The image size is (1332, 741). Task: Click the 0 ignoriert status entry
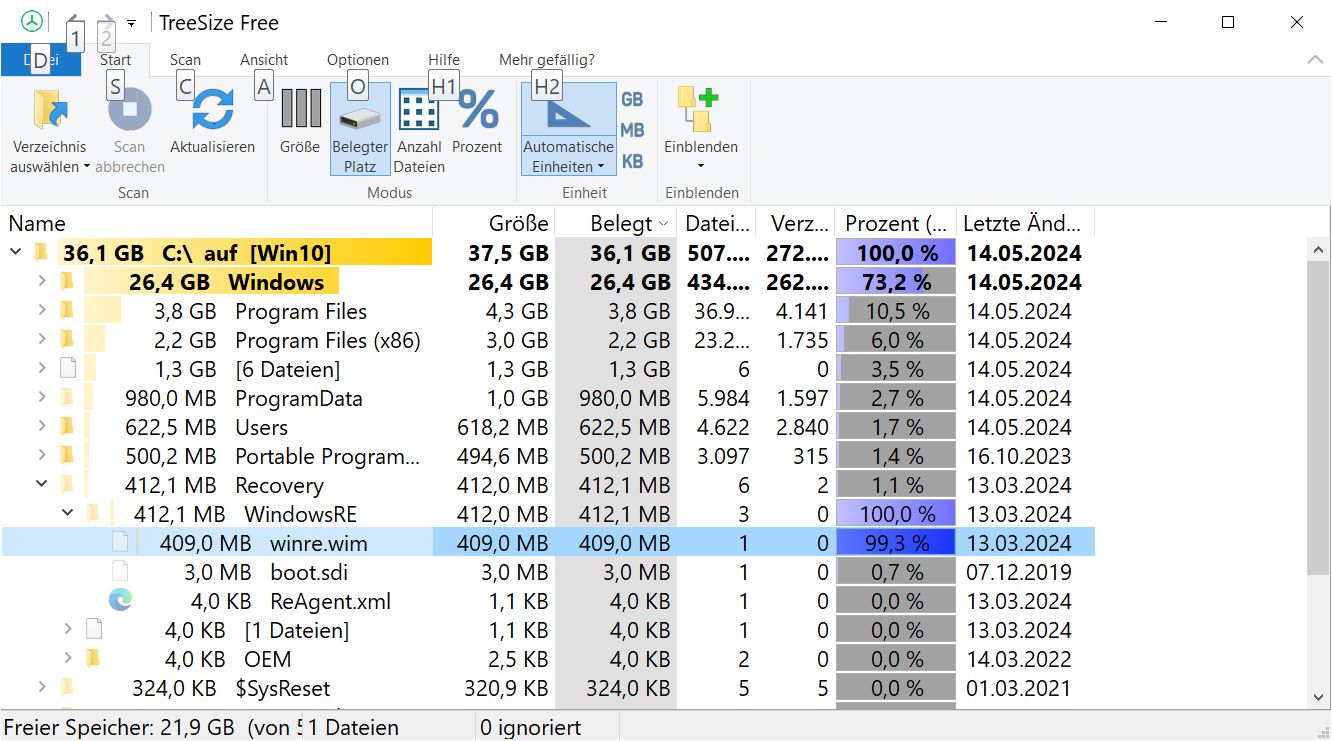(530, 727)
